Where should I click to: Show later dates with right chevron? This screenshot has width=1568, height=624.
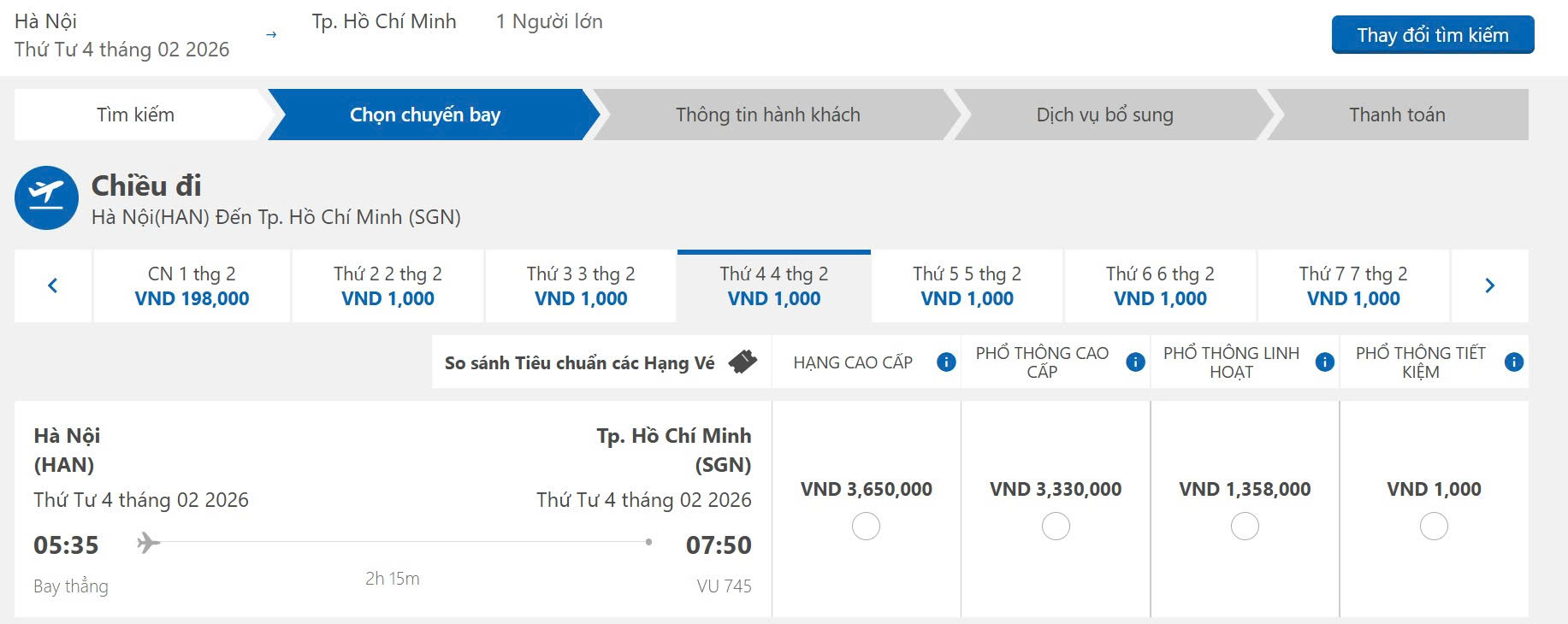tap(1489, 286)
